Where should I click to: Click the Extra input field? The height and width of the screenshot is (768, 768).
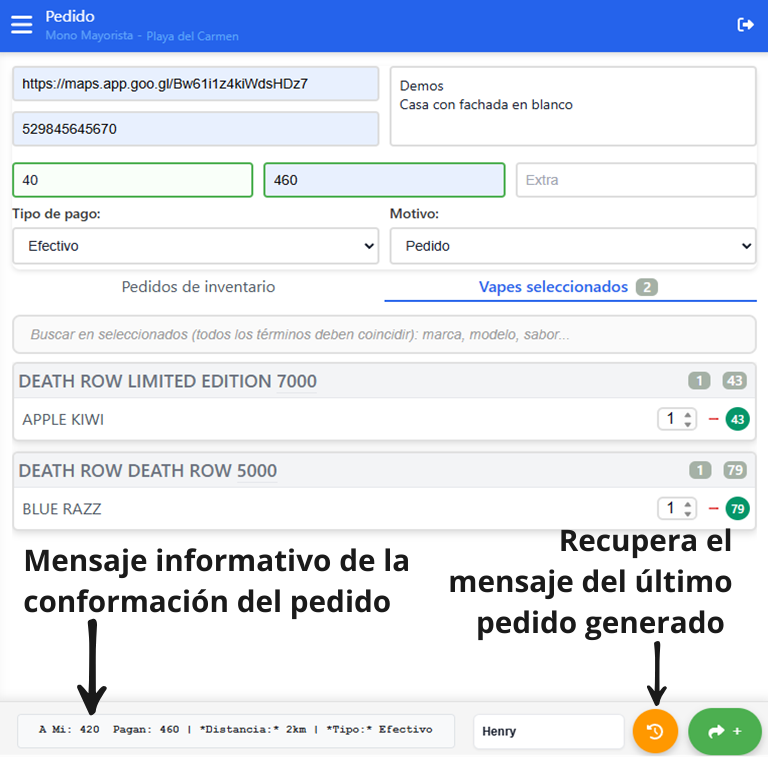pos(635,180)
